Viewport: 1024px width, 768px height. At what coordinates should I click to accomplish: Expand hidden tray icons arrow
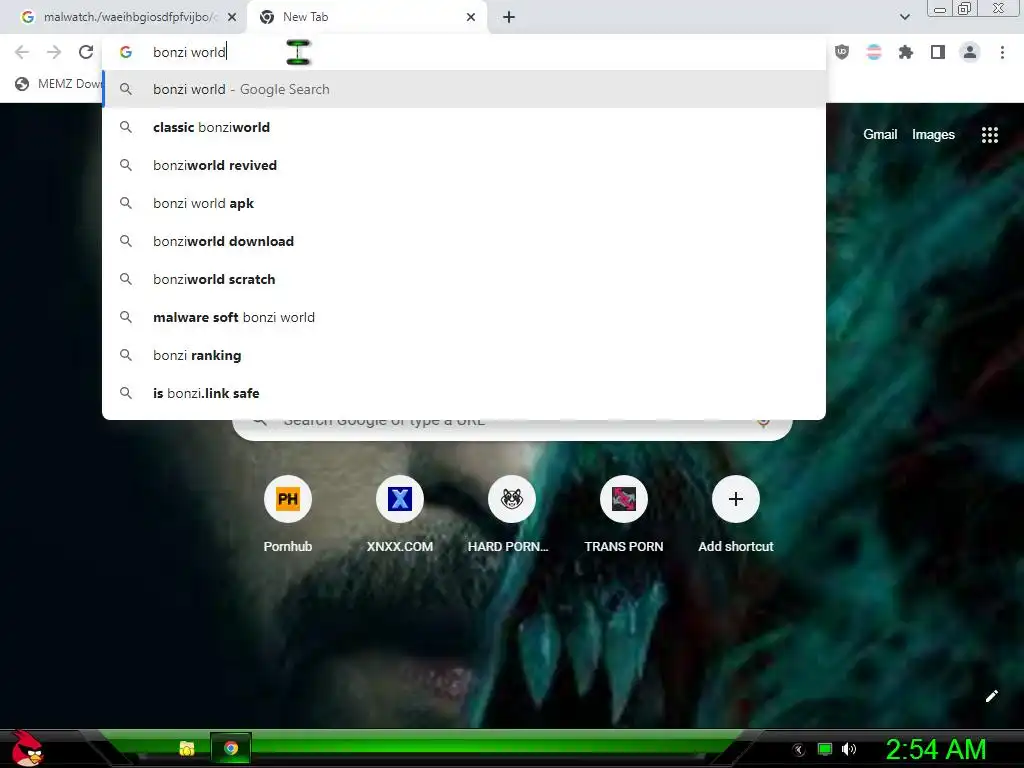(798, 749)
